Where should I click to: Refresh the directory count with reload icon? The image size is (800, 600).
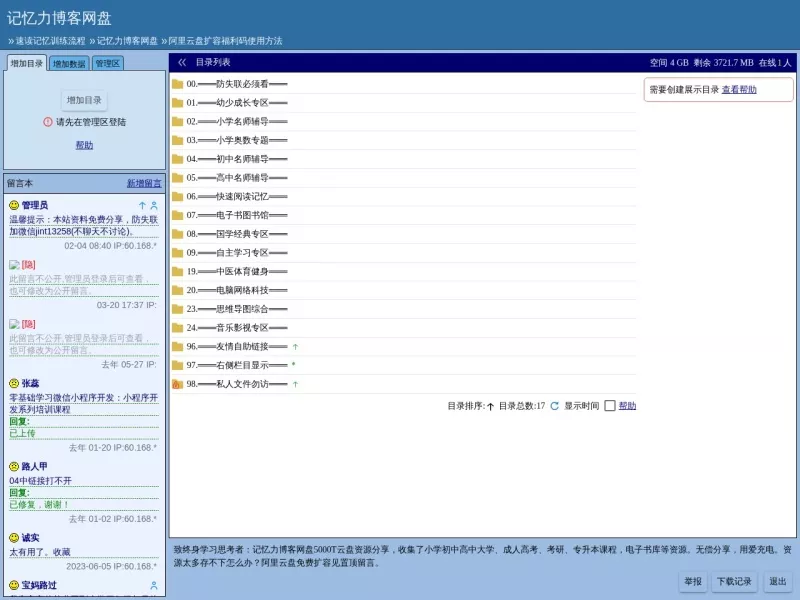click(x=555, y=406)
